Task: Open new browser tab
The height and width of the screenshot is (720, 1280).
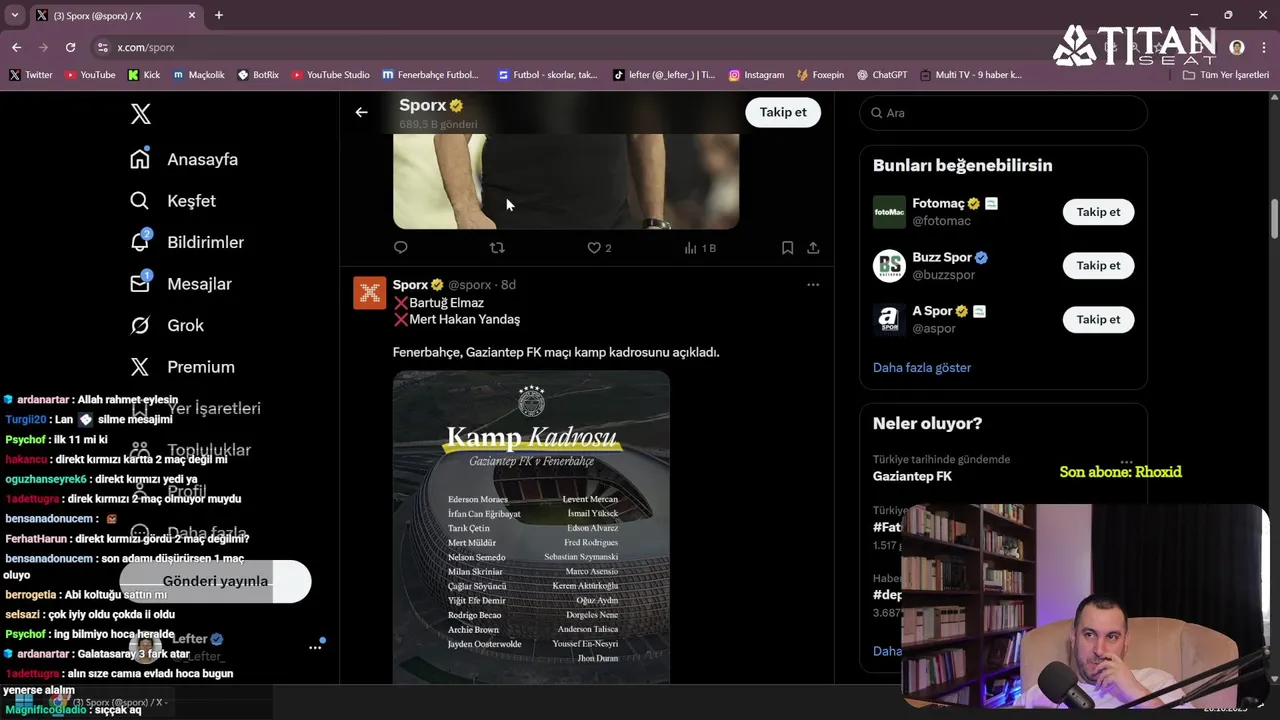Action: tap(219, 15)
